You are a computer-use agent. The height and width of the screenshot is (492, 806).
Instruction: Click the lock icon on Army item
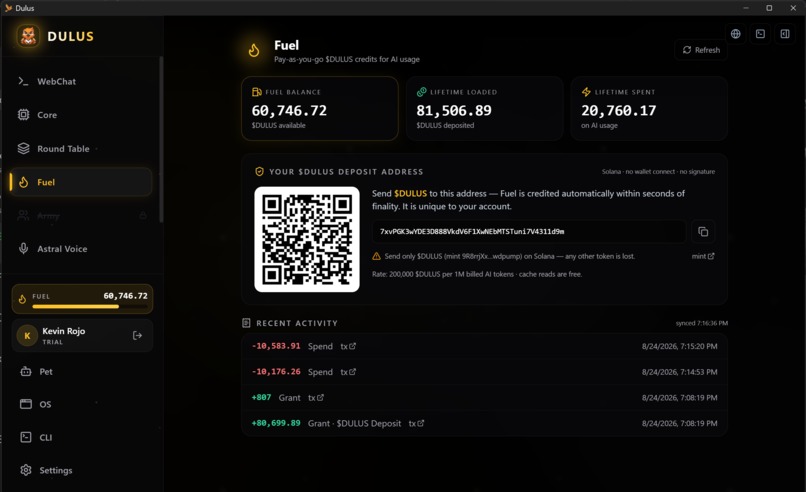coord(143,216)
